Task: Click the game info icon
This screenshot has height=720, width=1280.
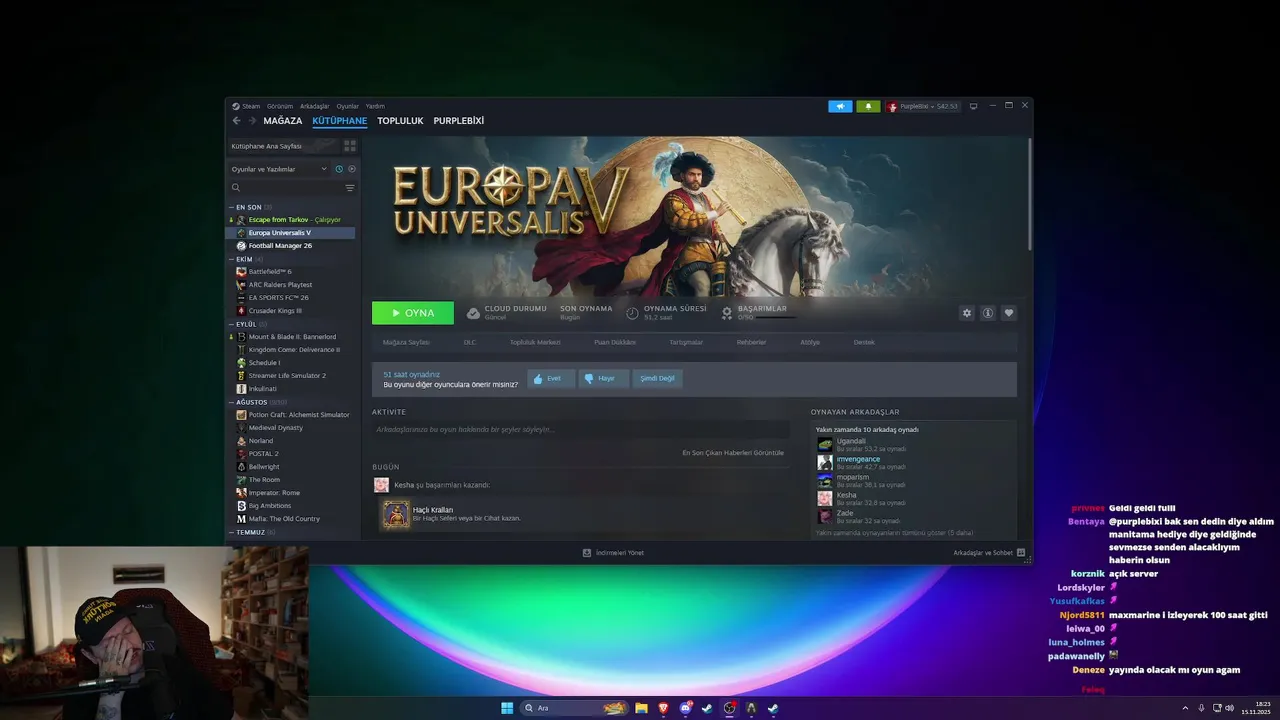Action: point(988,313)
